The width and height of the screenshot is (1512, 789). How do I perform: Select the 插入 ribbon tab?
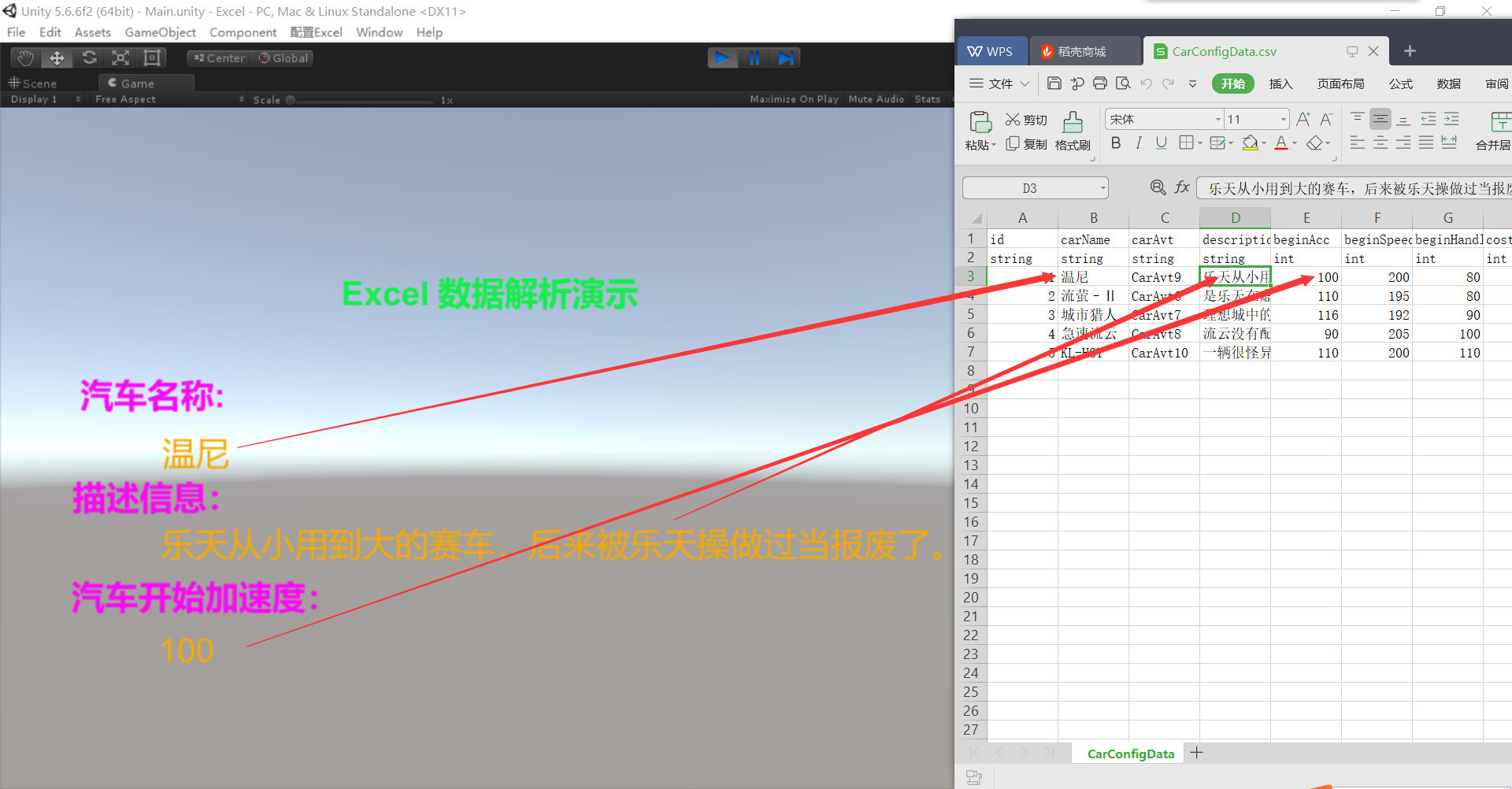click(x=1280, y=83)
